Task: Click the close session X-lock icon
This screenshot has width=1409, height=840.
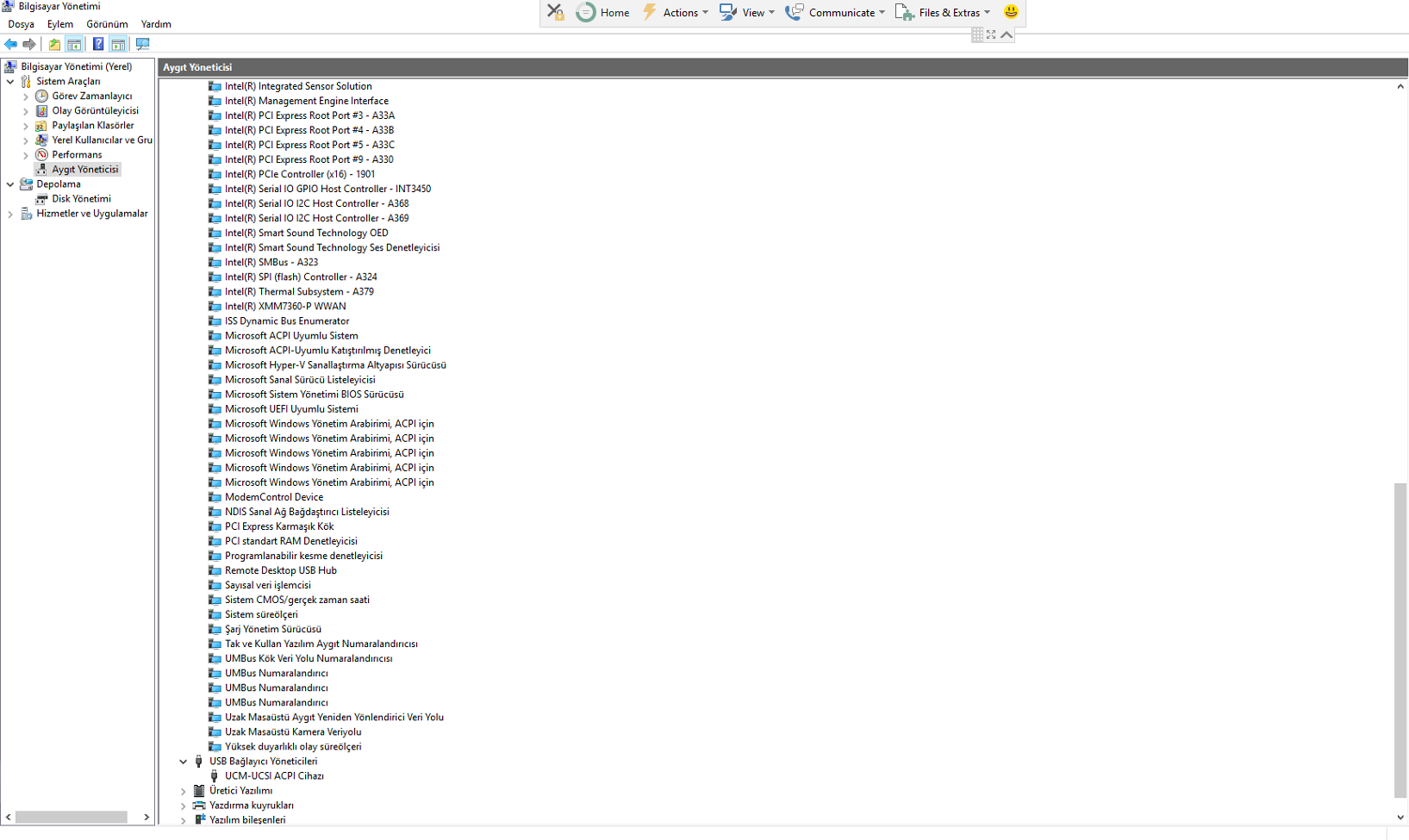Action: click(x=556, y=12)
